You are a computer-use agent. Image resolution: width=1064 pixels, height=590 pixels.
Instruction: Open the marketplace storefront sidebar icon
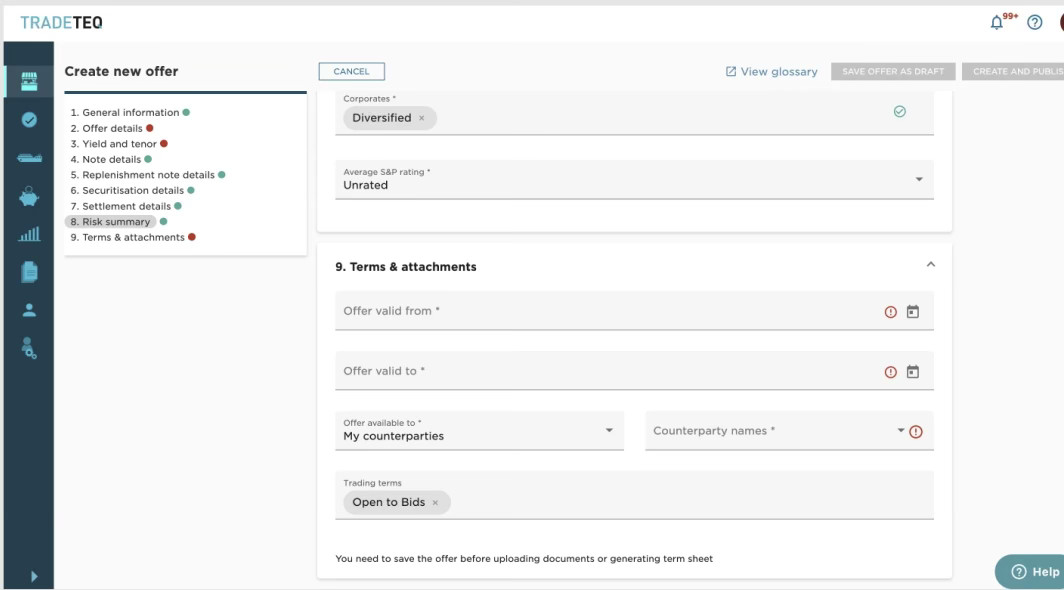(x=29, y=81)
